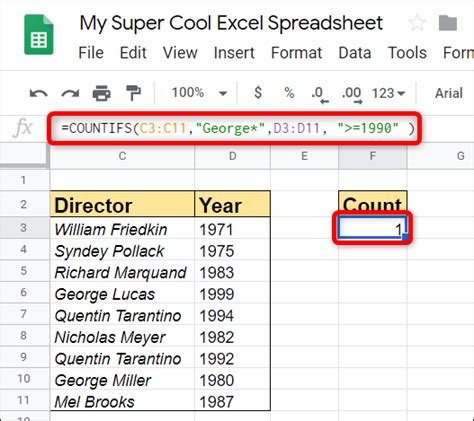474x421 pixels.
Task: Open the Arial font dropdown
Action: pos(449,93)
